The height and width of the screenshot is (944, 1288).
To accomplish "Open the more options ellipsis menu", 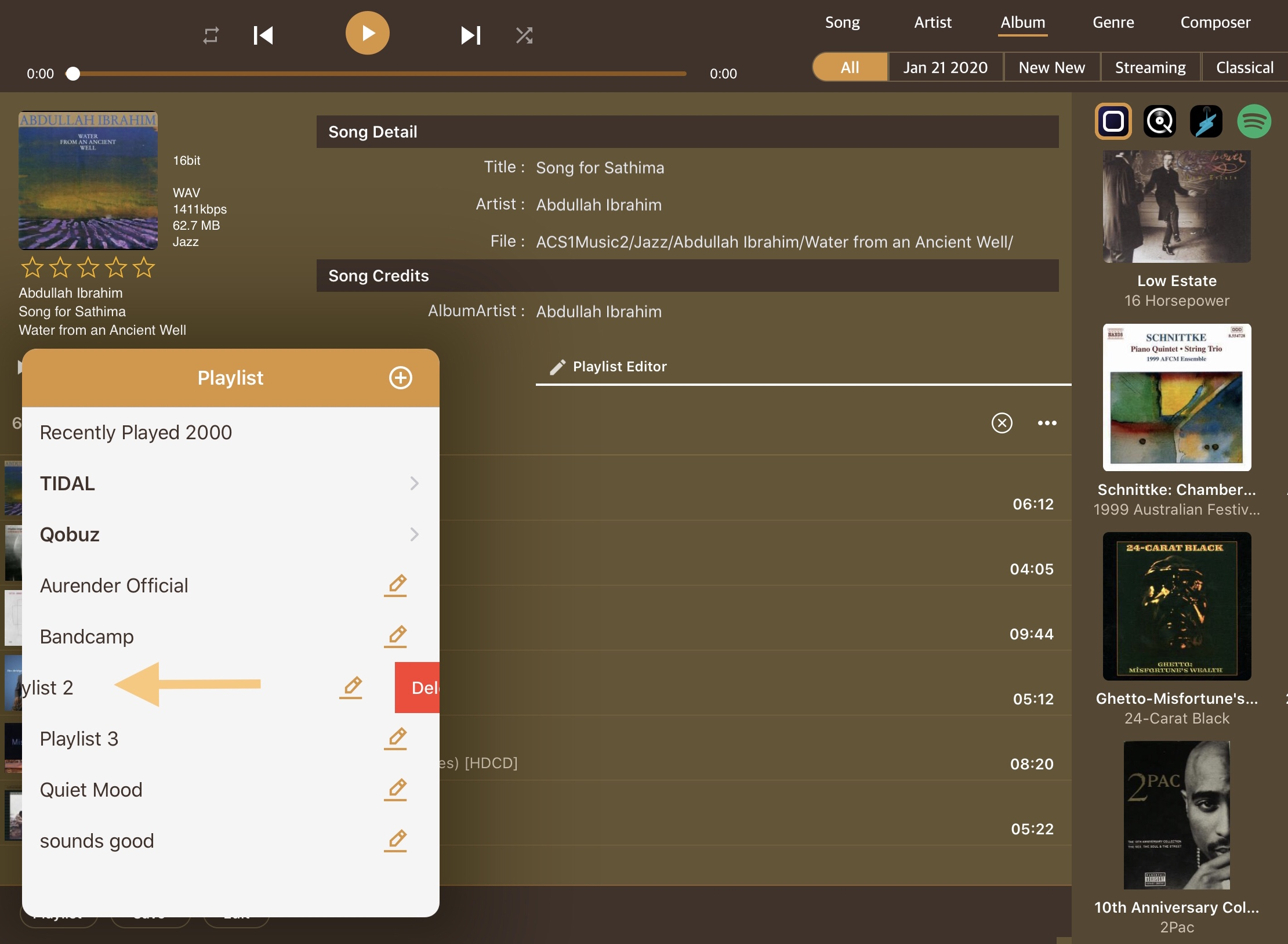I will tap(1047, 423).
